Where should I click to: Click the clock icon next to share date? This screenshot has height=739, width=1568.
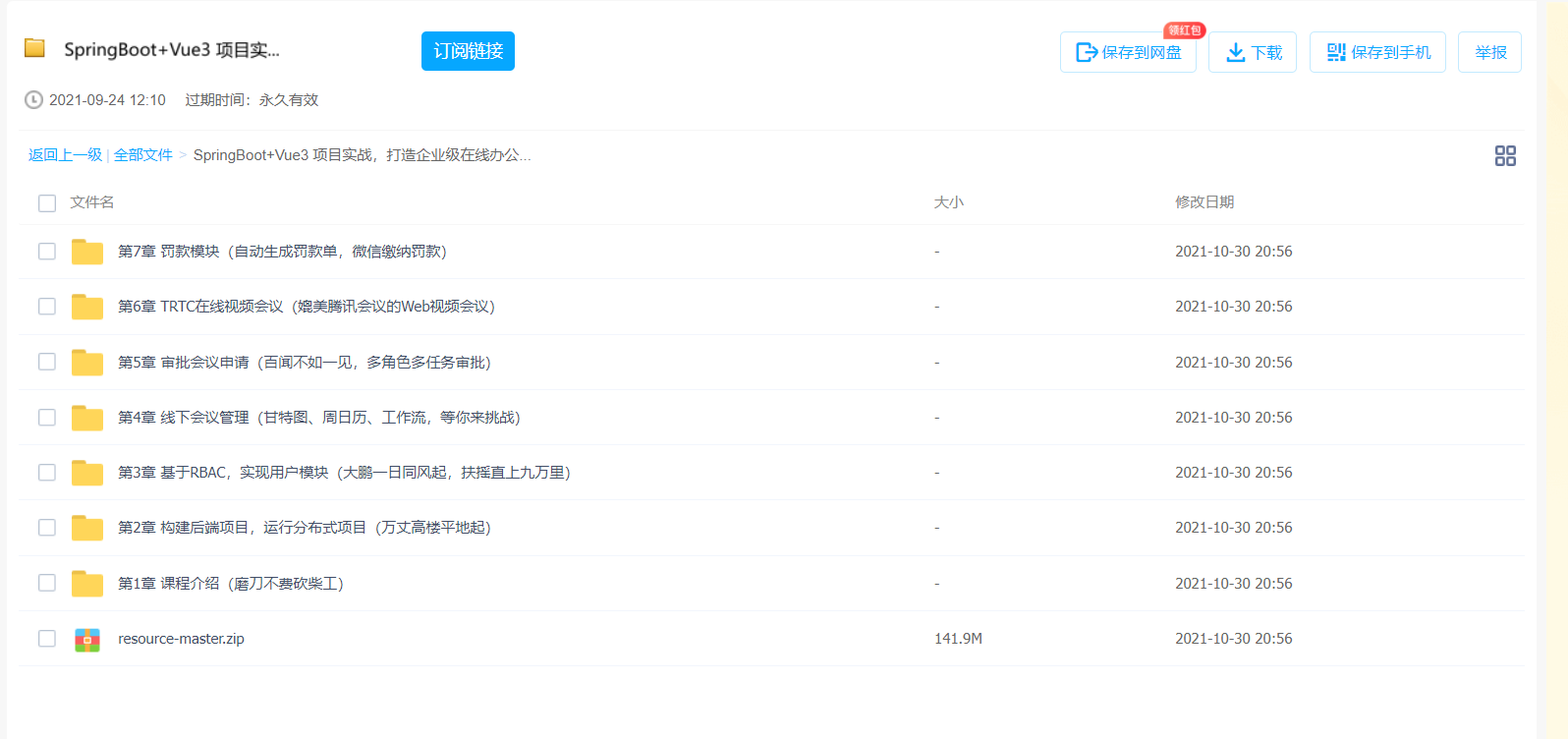coord(33,100)
